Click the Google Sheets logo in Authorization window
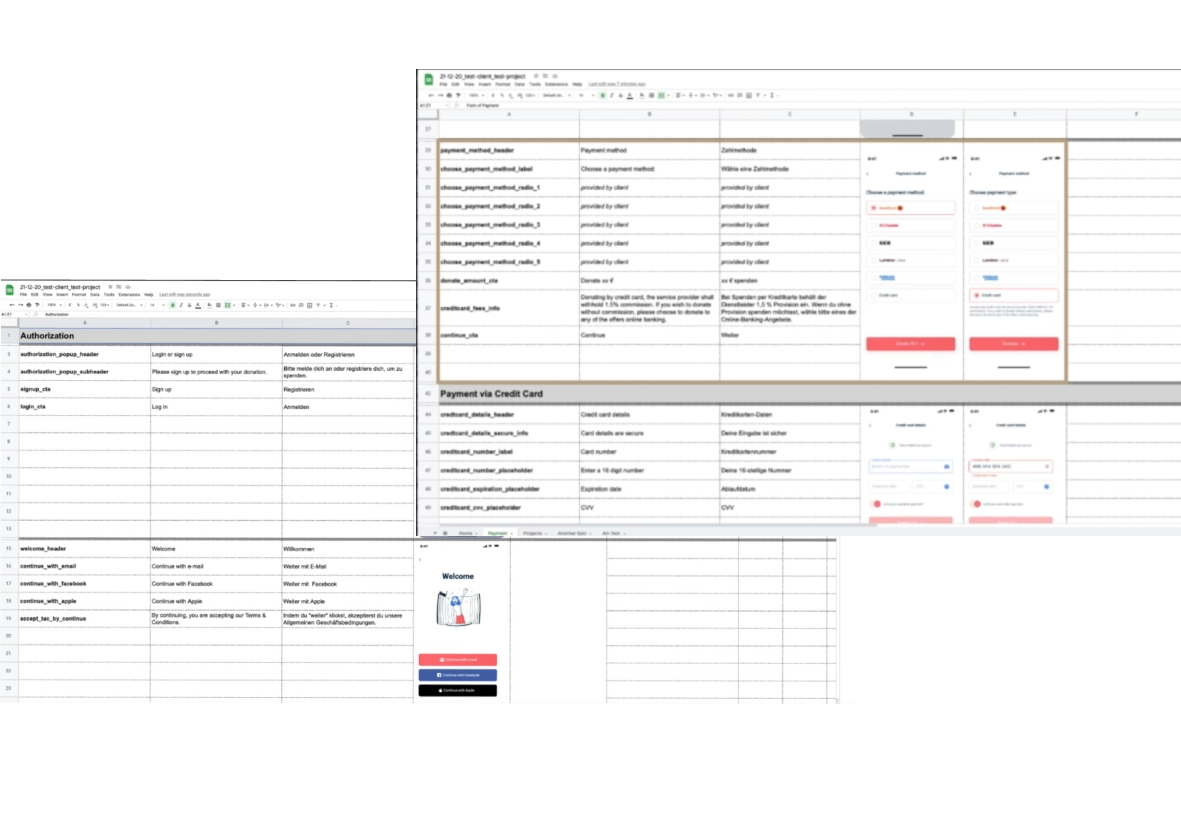1181x819 pixels. click(9, 290)
